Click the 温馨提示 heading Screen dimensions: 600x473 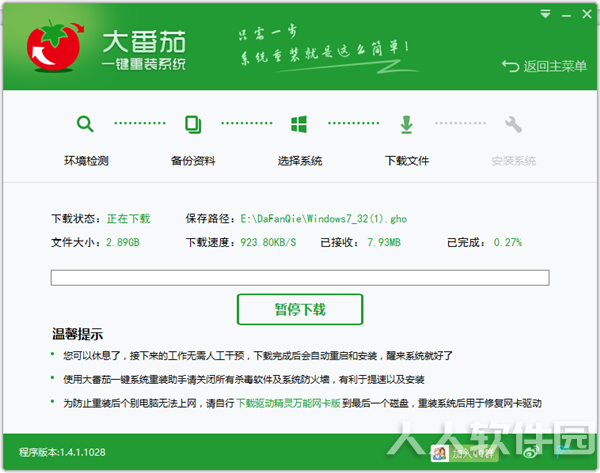point(78,334)
